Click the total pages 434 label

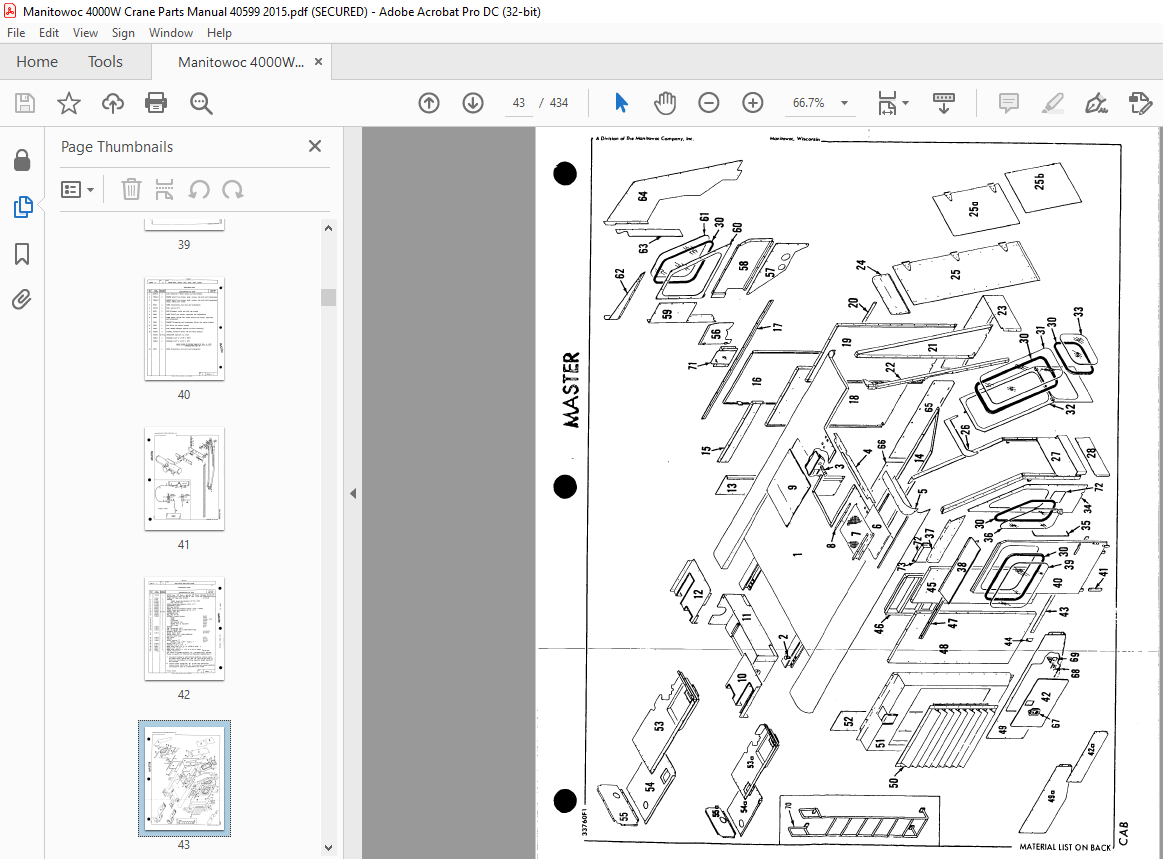(x=559, y=103)
